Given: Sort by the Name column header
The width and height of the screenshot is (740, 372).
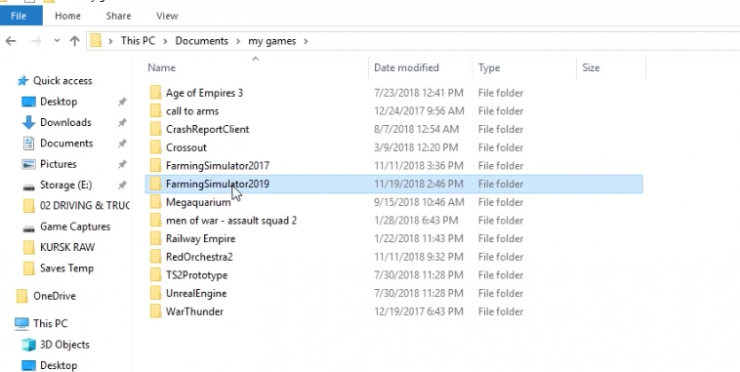Looking at the screenshot, I should coord(162,68).
